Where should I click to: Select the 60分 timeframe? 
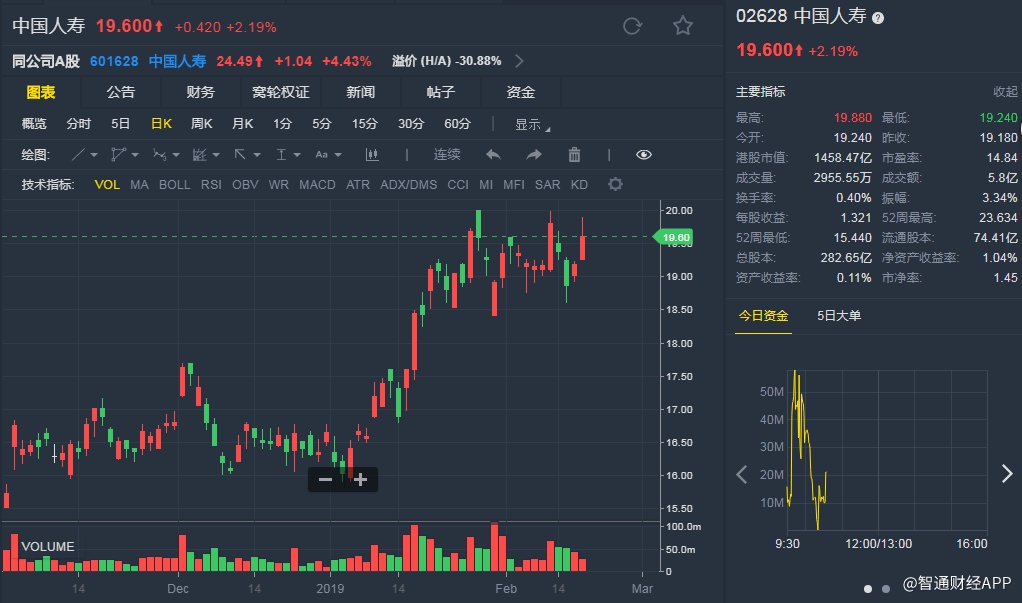click(457, 124)
